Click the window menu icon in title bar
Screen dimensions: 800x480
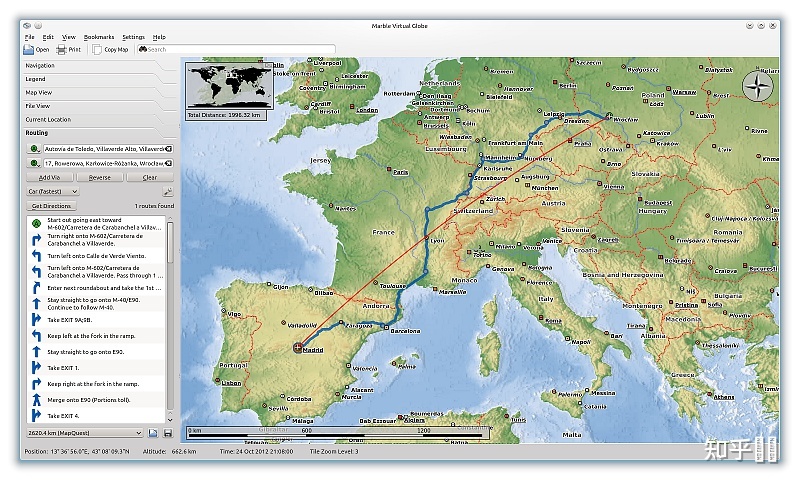click(x=27, y=26)
